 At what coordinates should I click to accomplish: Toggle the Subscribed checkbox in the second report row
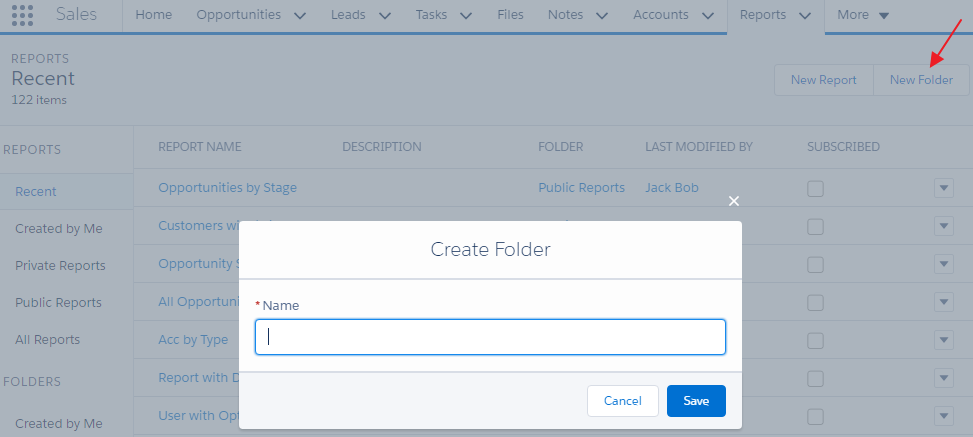[x=816, y=227]
